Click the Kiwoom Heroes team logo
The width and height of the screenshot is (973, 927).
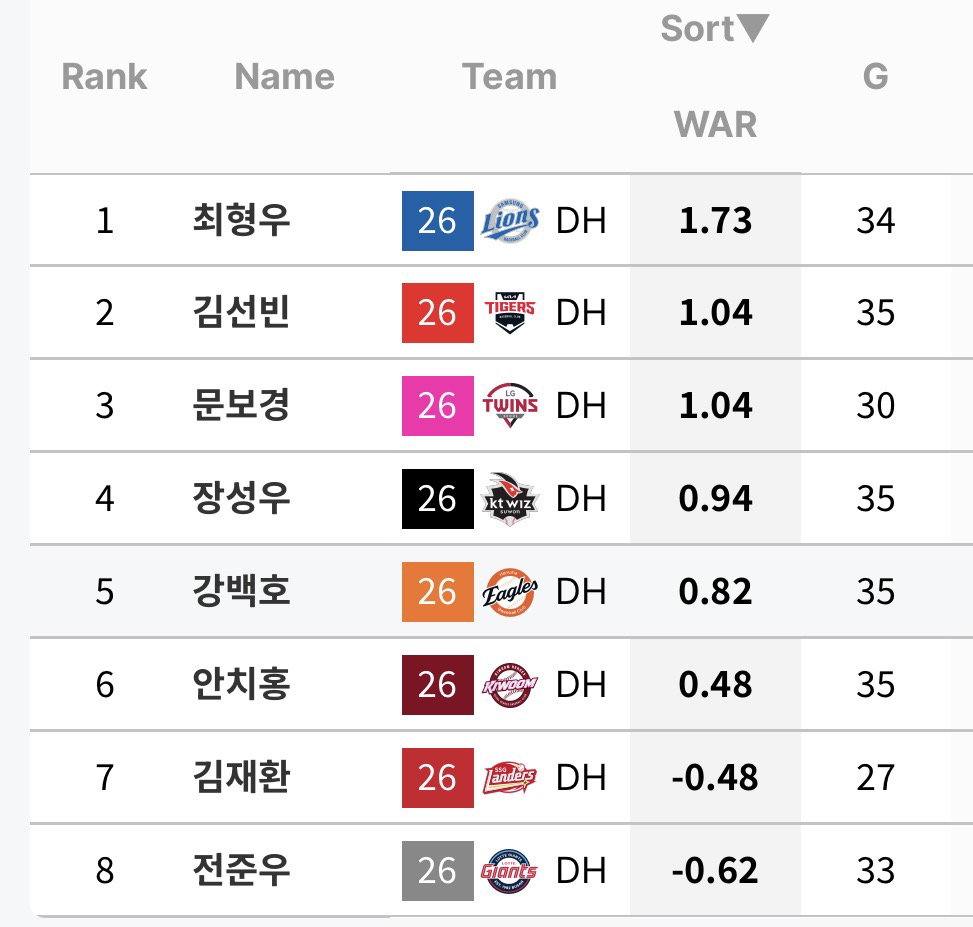click(510, 685)
